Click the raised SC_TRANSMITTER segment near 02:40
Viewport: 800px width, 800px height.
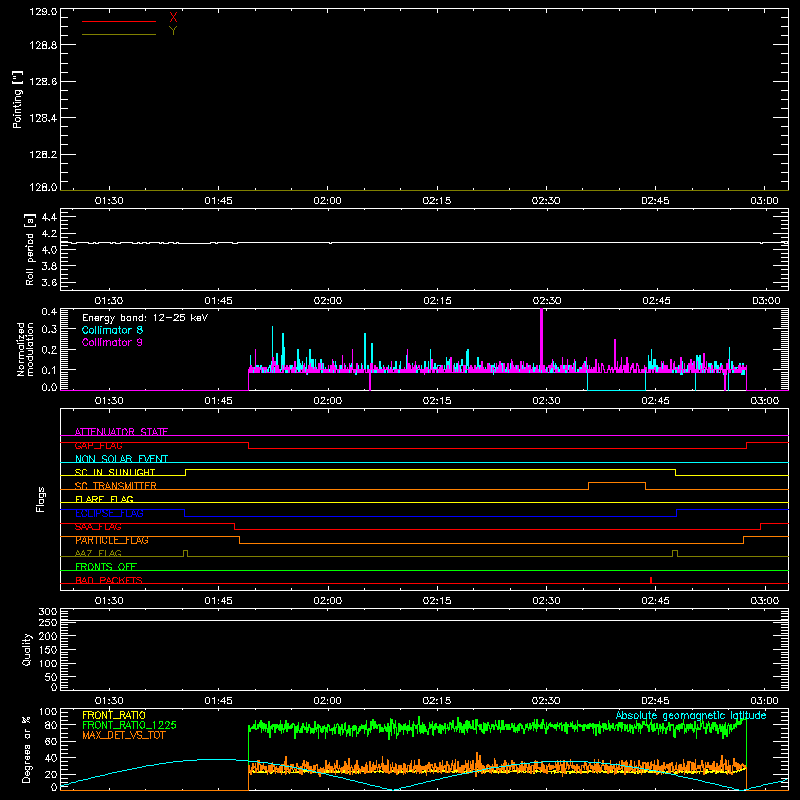coord(617,483)
